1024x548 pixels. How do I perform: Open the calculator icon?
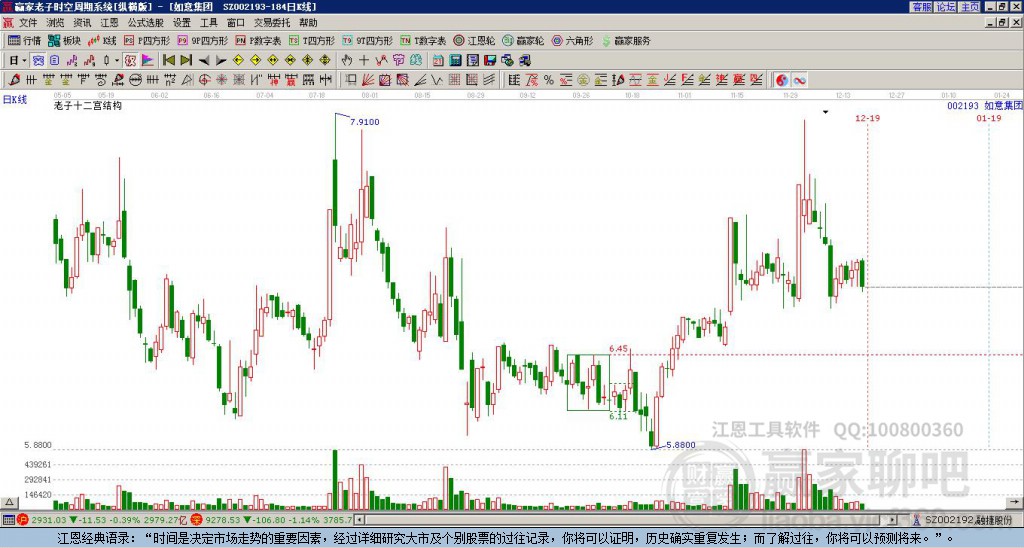(x=456, y=60)
